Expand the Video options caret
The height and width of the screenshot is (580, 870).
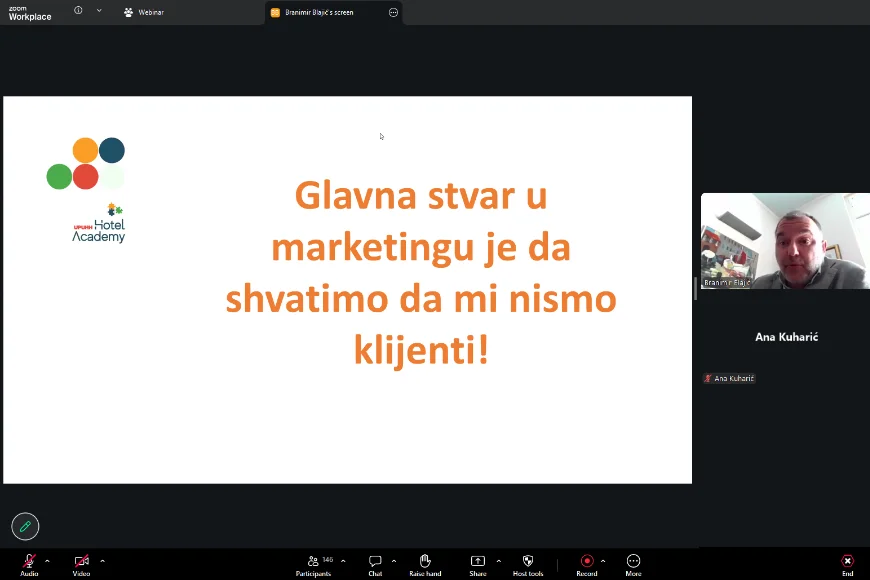(102, 561)
